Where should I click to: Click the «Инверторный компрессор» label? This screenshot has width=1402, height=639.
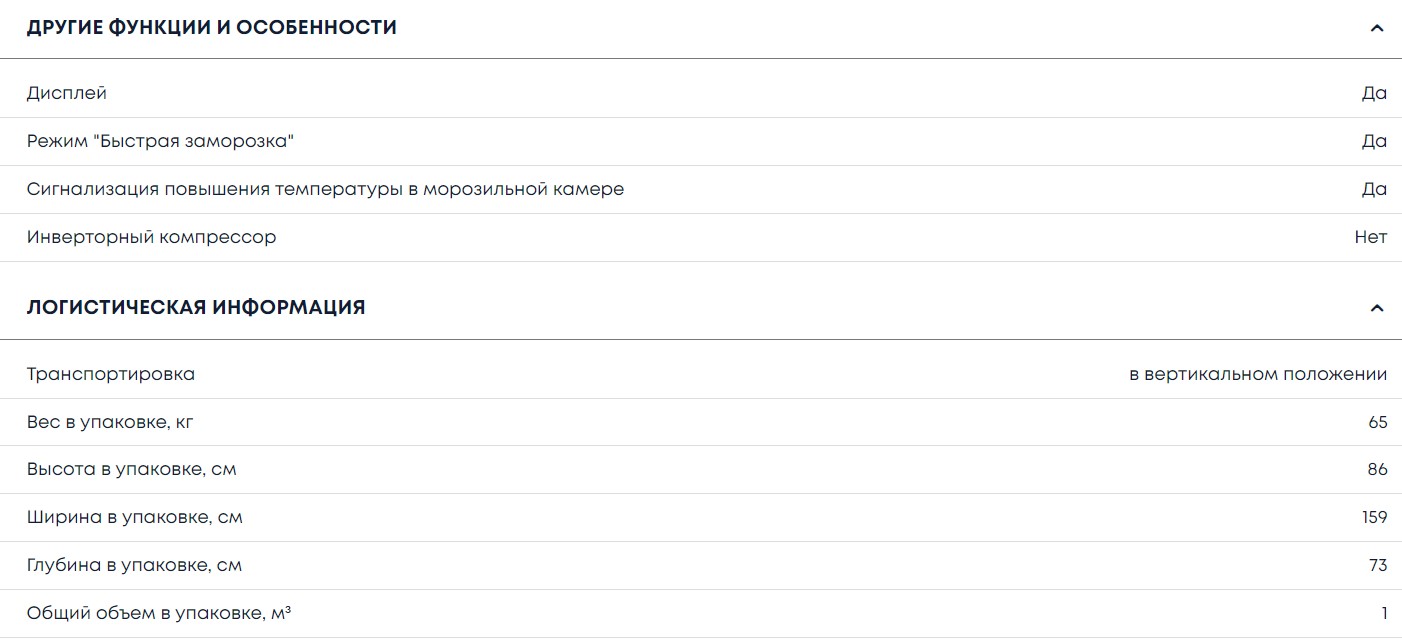point(152,237)
